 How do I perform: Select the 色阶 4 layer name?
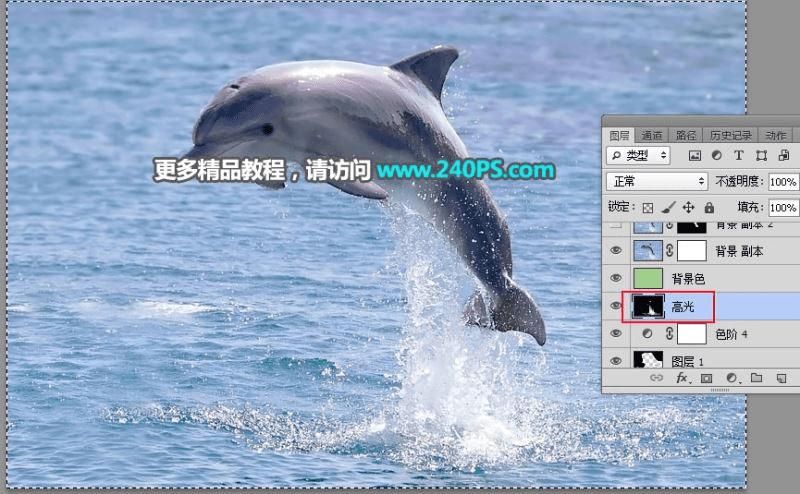click(731, 334)
